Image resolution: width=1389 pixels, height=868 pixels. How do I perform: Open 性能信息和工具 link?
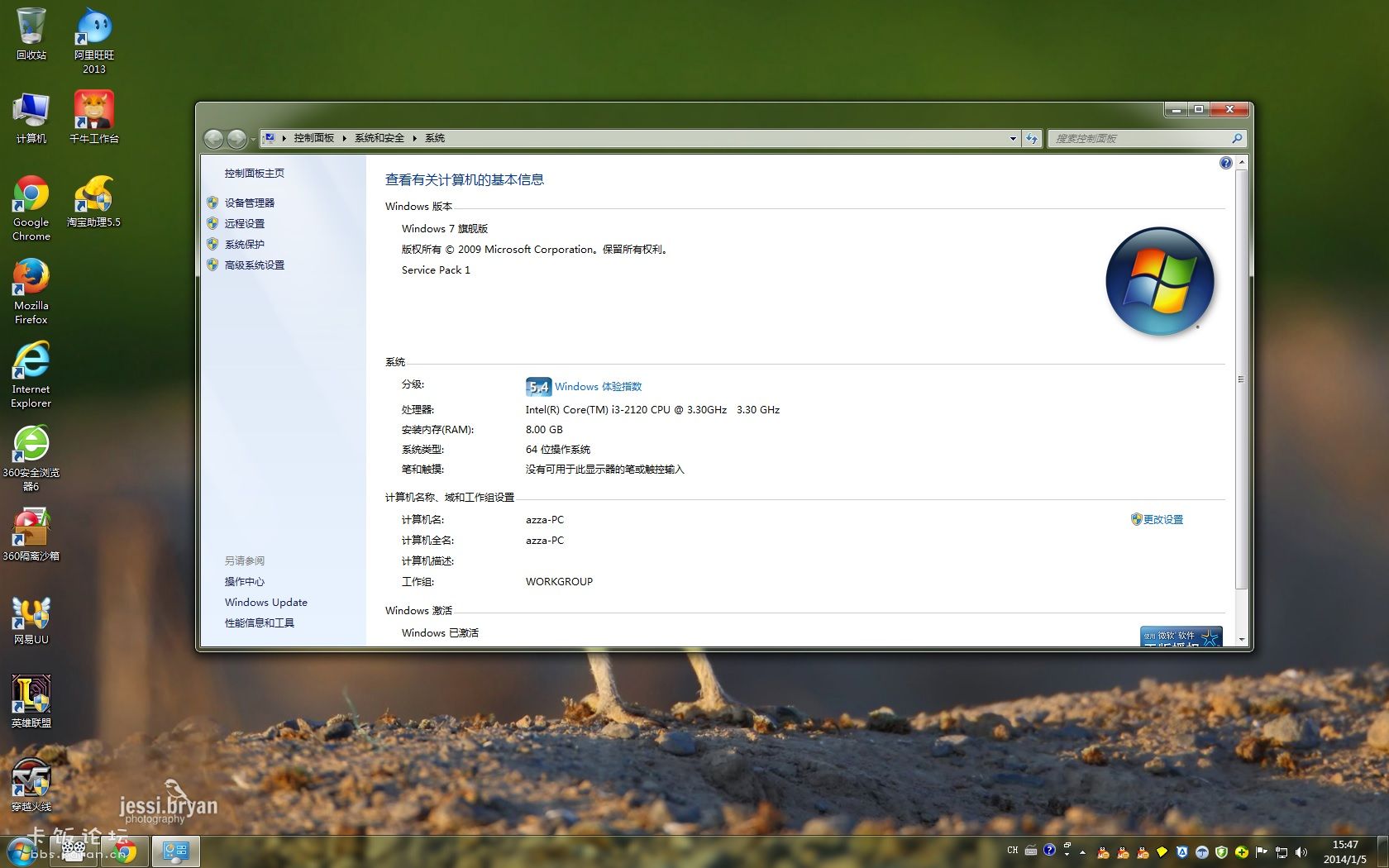260,622
